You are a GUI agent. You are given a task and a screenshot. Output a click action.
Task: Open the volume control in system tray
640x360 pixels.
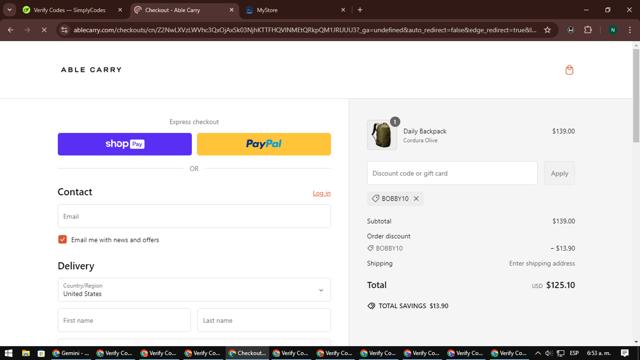548,353
